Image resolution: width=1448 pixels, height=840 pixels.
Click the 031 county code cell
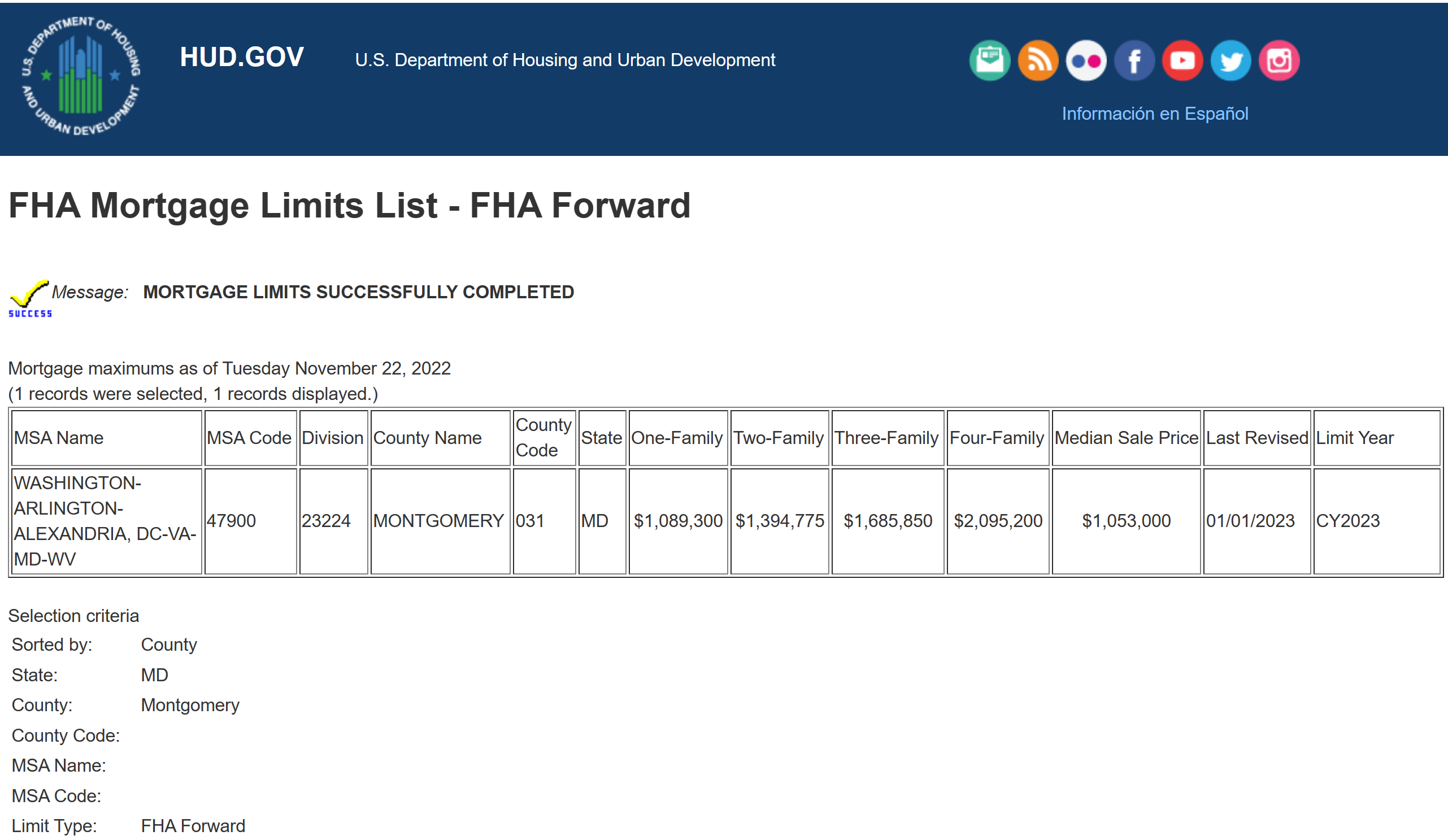pyautogui.click(x=544, y=521)
